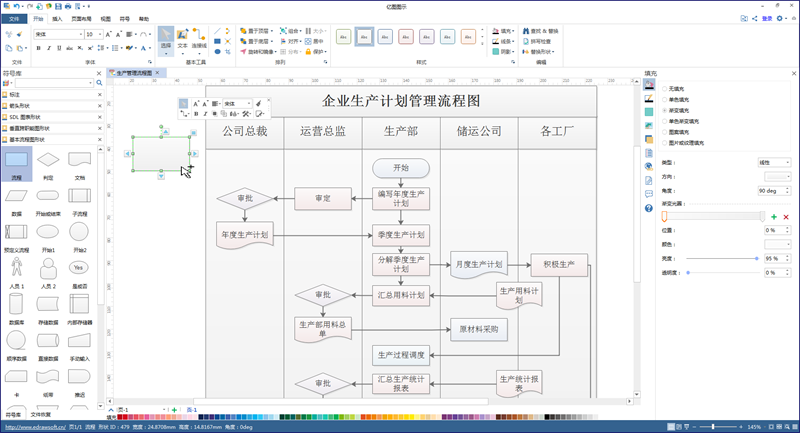Click 拼写检查 spell check button
This screenshot has width=800, height=433.
point(537,41)
